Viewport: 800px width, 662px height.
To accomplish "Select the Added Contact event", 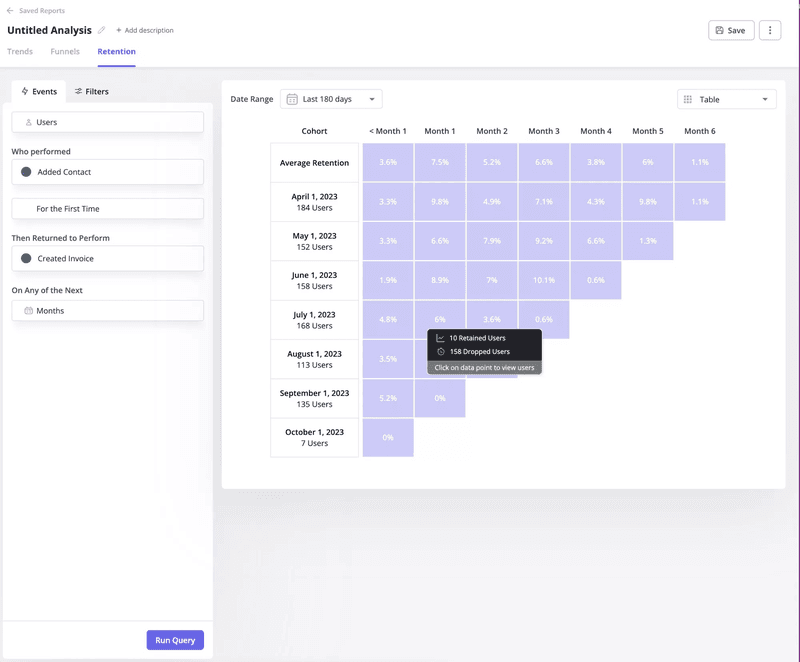I will click(107, 172).
